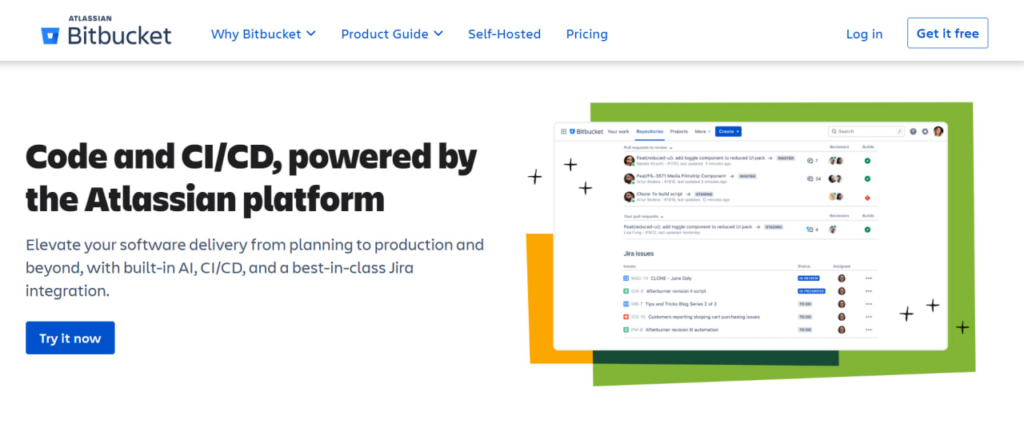Screen dimensions: 1024x436
Task: Click the Get it free button
Action: coord(947,33)
